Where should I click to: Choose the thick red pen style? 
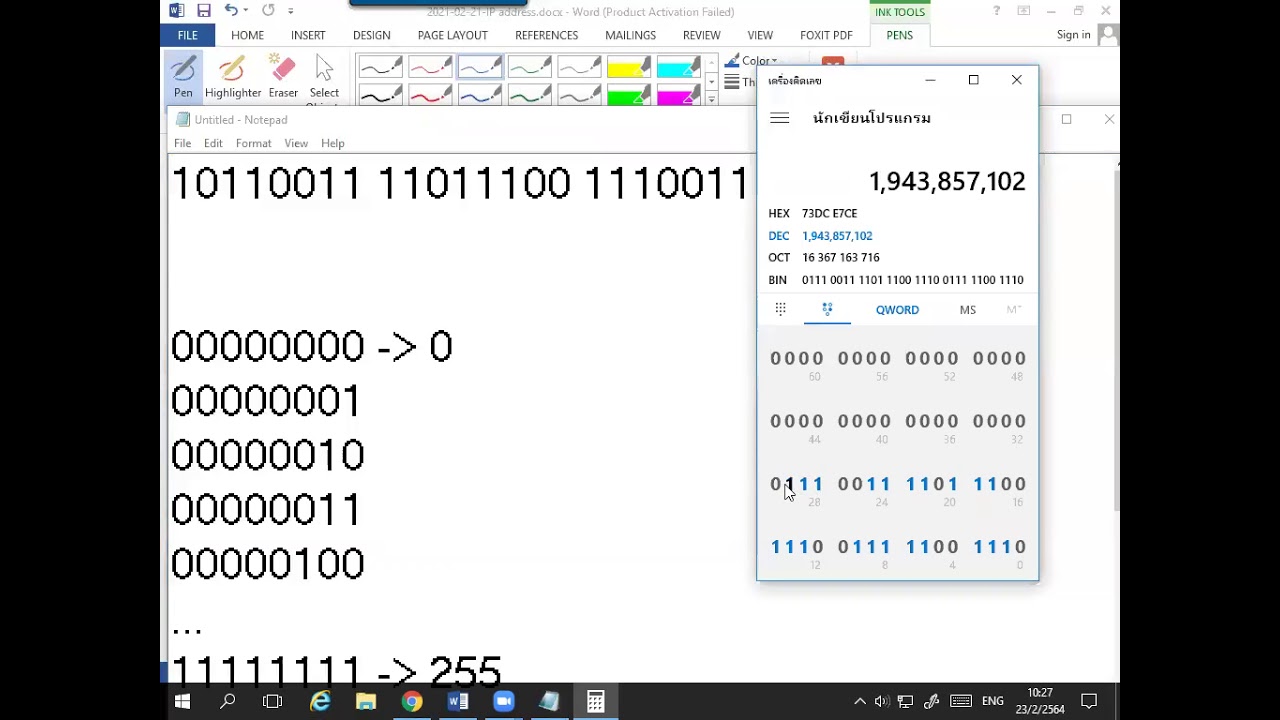[x=430, y=94]
